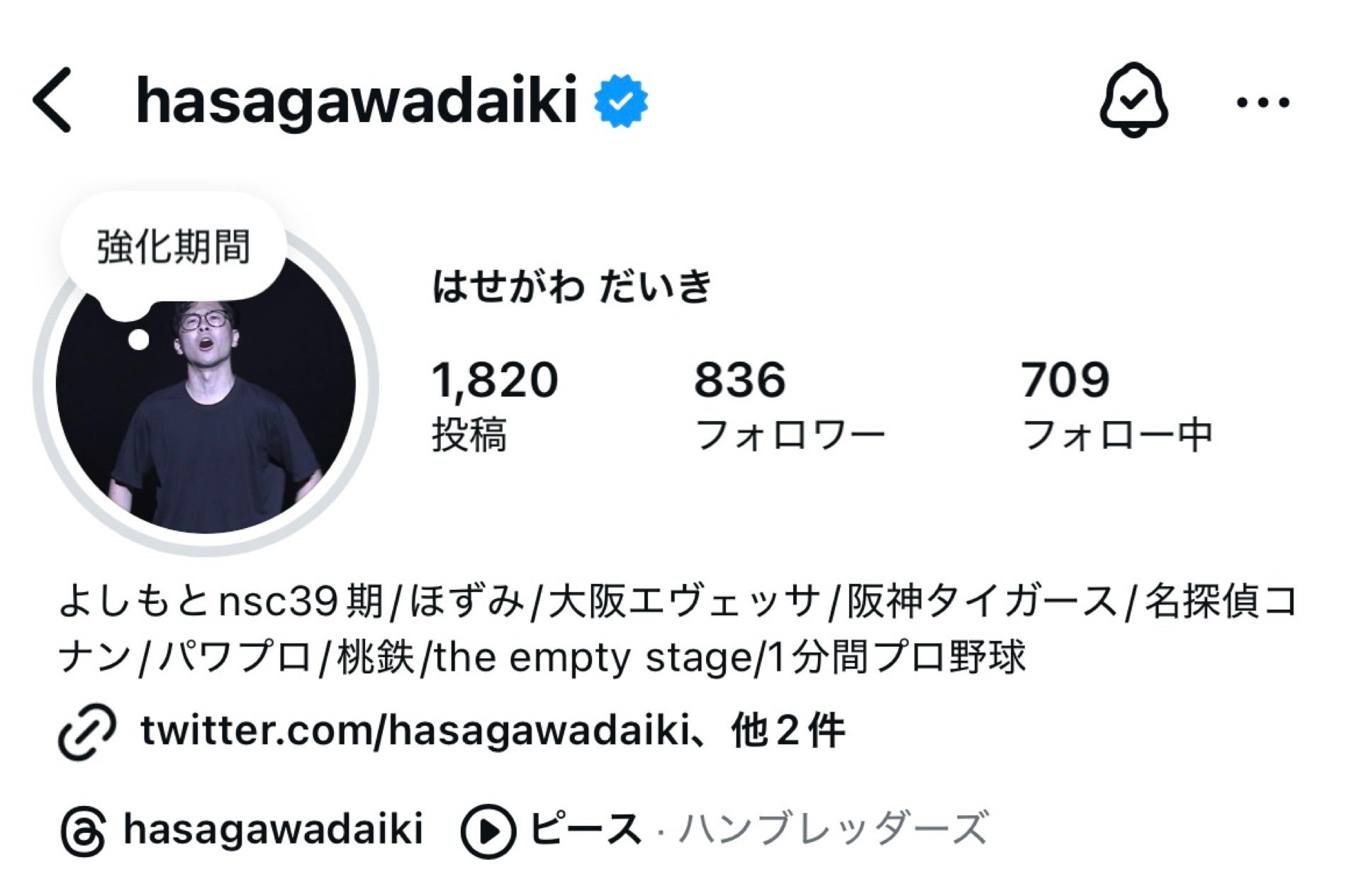Open twitter.com/hasagawadaiki link
This screenshot has height=896, width=1361.
tap(415, 731)
